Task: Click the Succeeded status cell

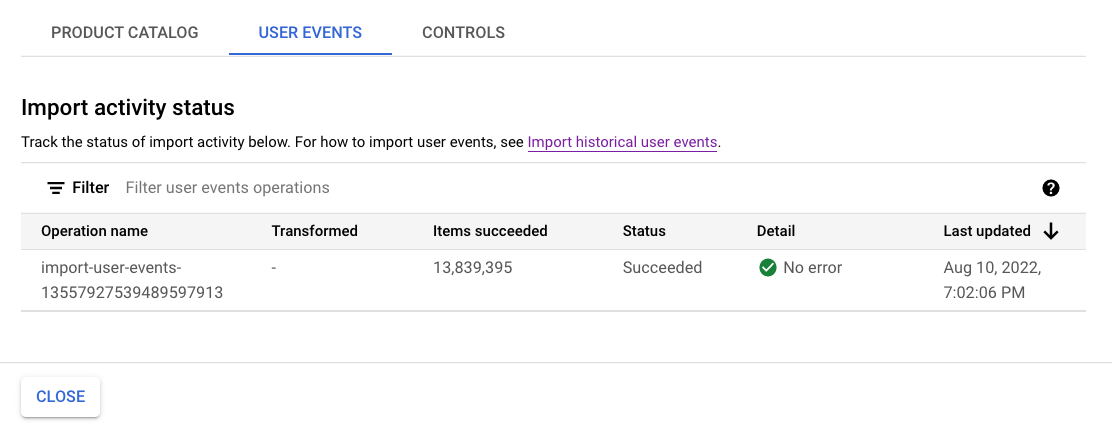Action: click(x=662, y=268)
